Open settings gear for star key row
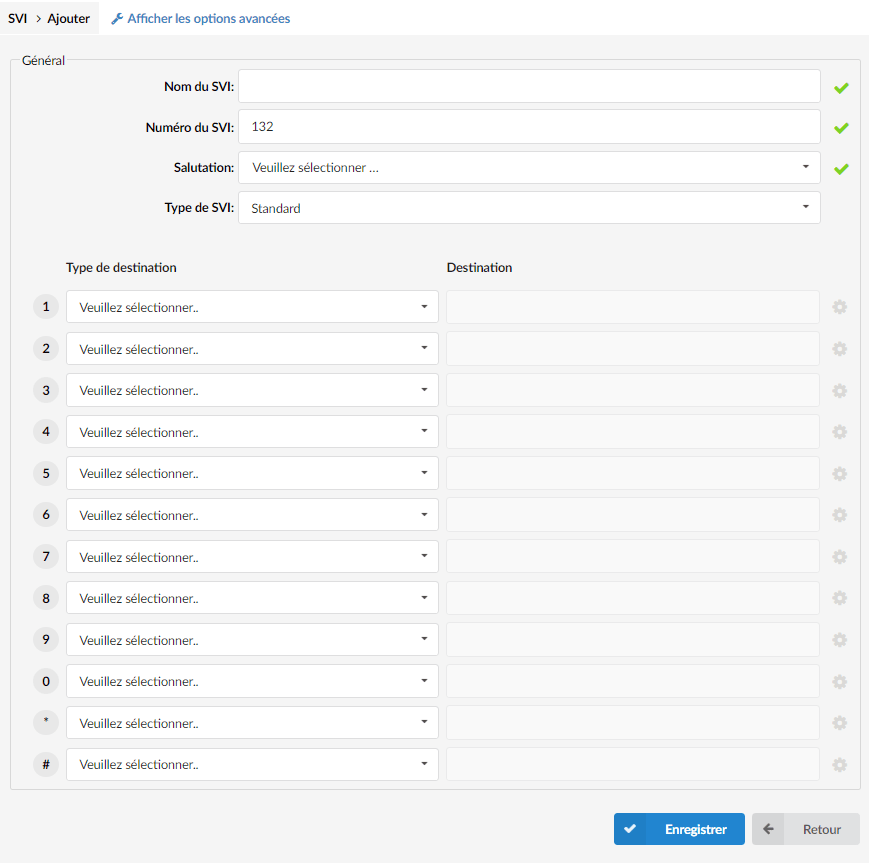Viewport: 869px width, 865px height. click(839, 723)
